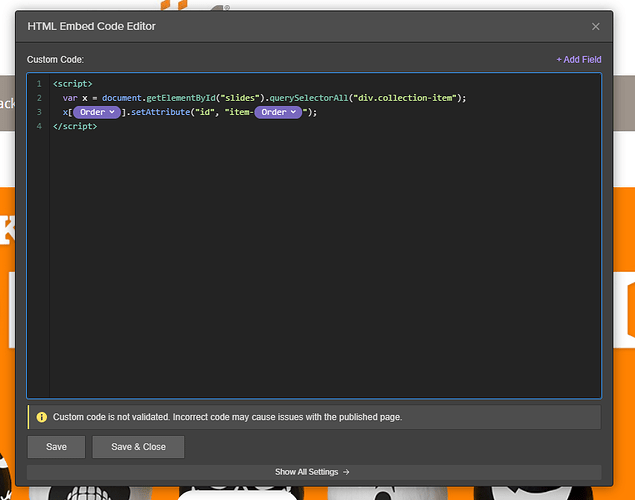The width and height of the screenshot is (635, 500).
Task: Click the closing </script> tag on line 4
Action: pos(75,126)
